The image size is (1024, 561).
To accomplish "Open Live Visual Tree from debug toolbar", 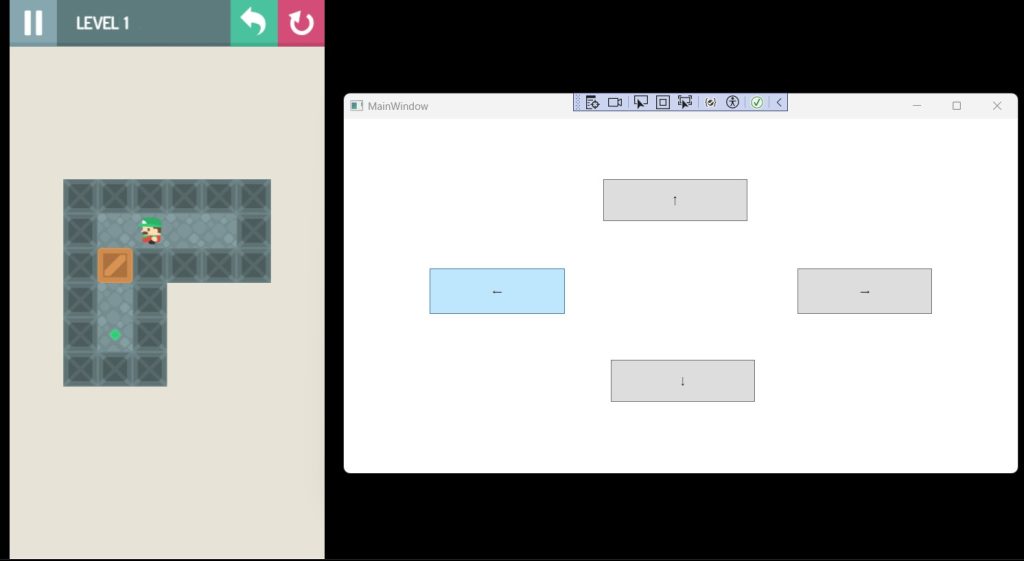I will 592,103.
